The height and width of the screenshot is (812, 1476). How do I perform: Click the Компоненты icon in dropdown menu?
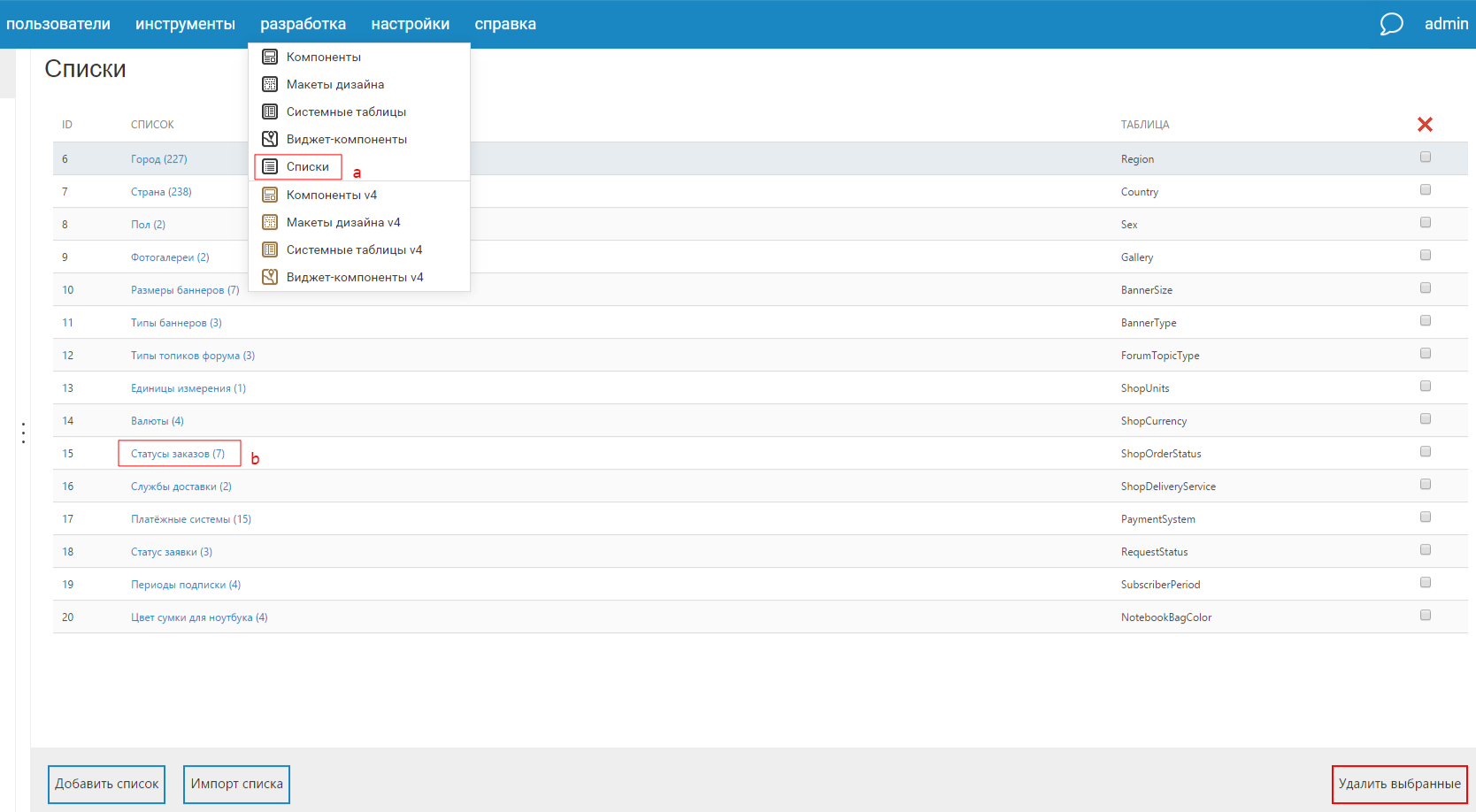(x=270, y=57)
